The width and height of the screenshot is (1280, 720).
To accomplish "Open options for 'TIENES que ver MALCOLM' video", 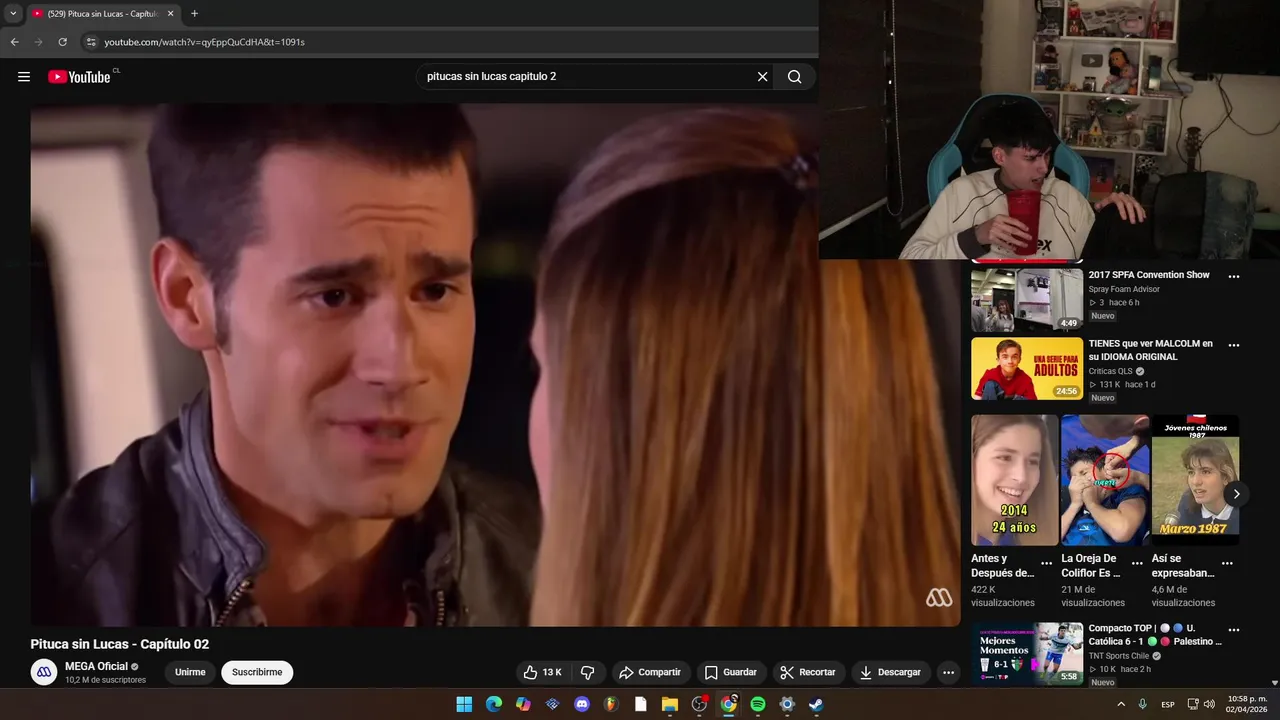I will (1234, 345).
